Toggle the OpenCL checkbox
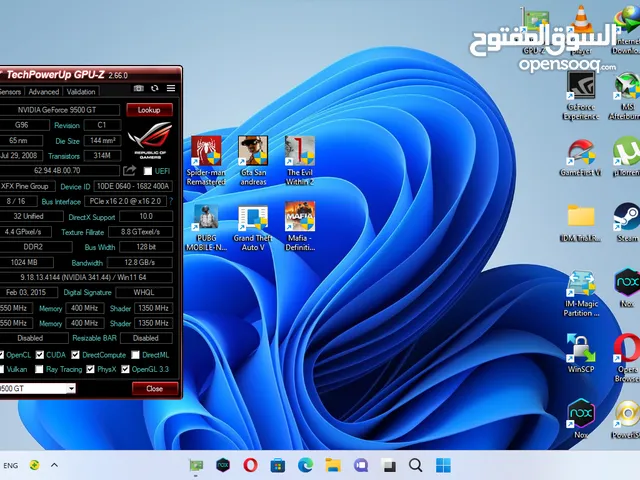The width and height of the screenshot is (640, 480). [x=2, y=355]
